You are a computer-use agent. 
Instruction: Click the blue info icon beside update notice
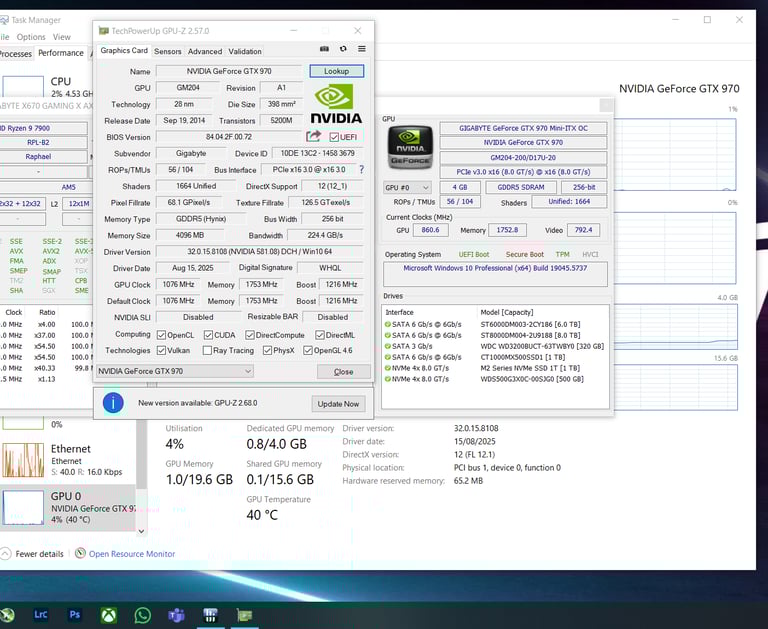113,403
